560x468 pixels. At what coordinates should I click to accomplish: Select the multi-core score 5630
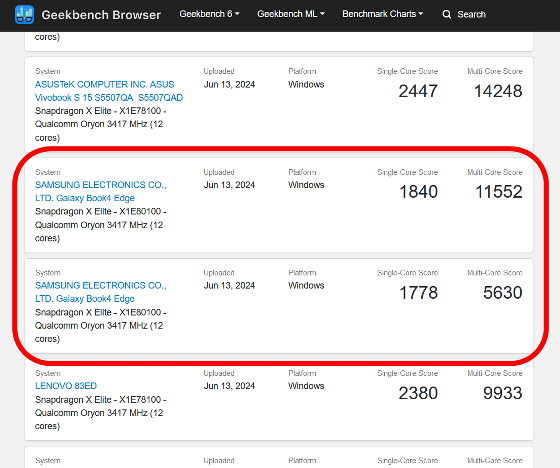click(x=502, y=293)
